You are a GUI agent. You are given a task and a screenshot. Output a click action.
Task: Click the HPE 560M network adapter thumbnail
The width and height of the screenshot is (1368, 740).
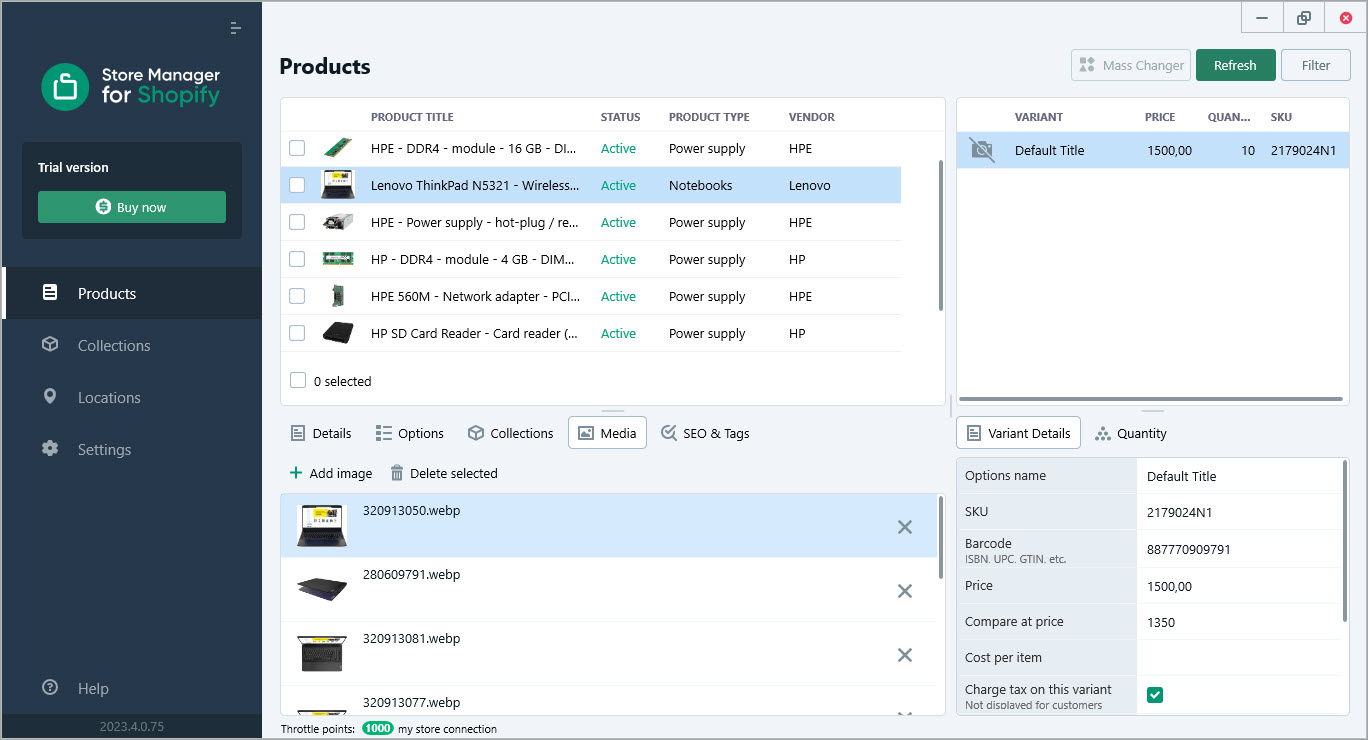(x=338, y=296)
